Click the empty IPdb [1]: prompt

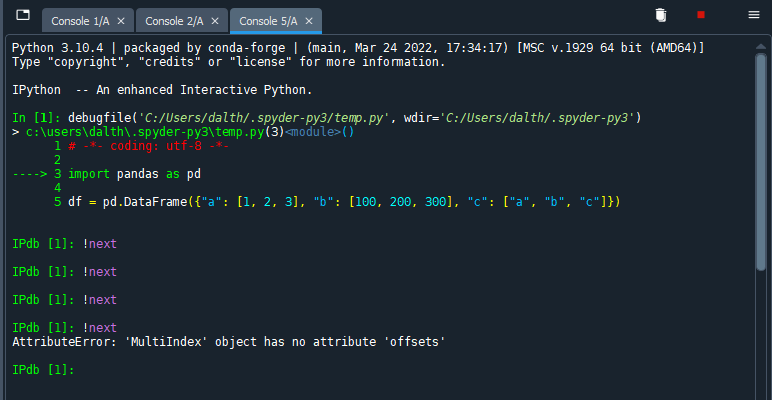coord(43,370)
